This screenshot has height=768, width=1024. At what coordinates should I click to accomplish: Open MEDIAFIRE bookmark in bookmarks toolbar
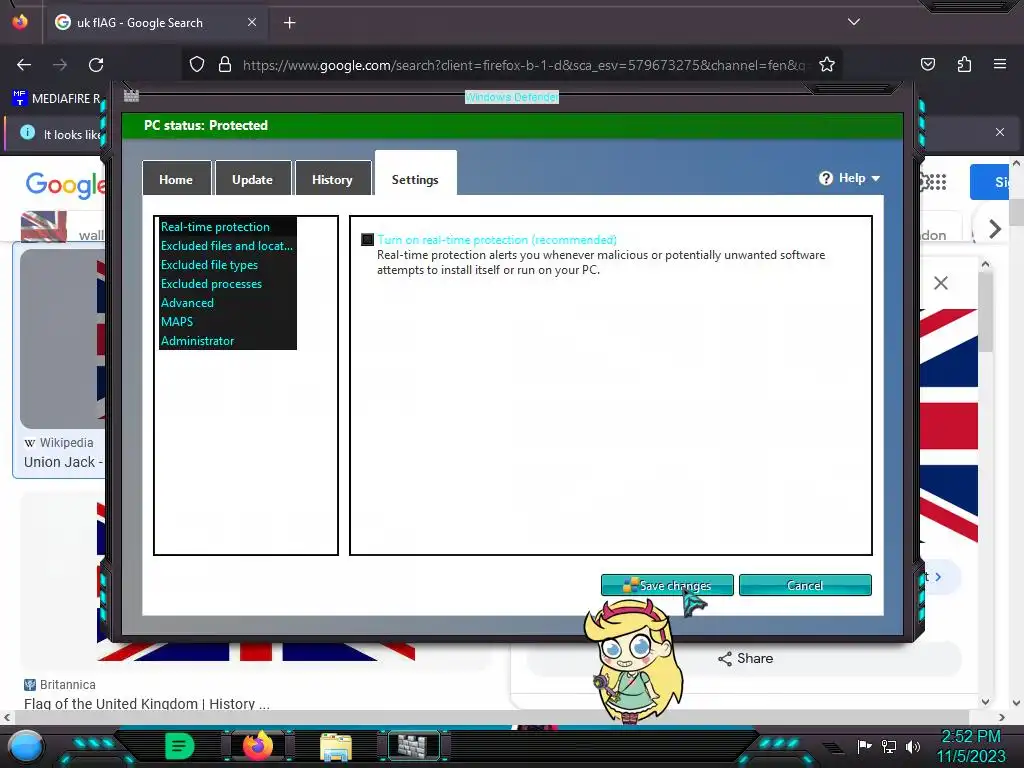tap(56, 99)
